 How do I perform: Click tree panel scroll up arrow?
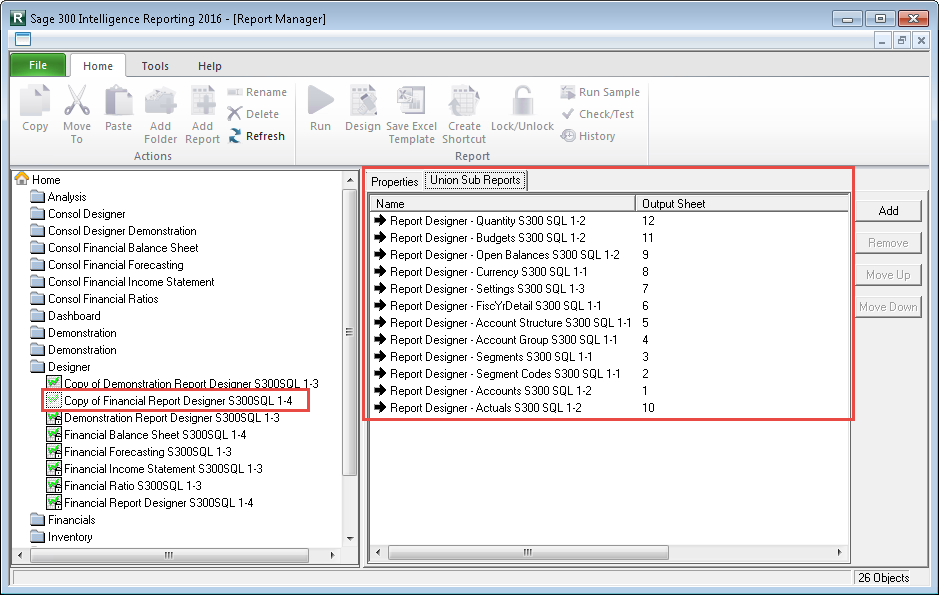[x=350, y=180]
